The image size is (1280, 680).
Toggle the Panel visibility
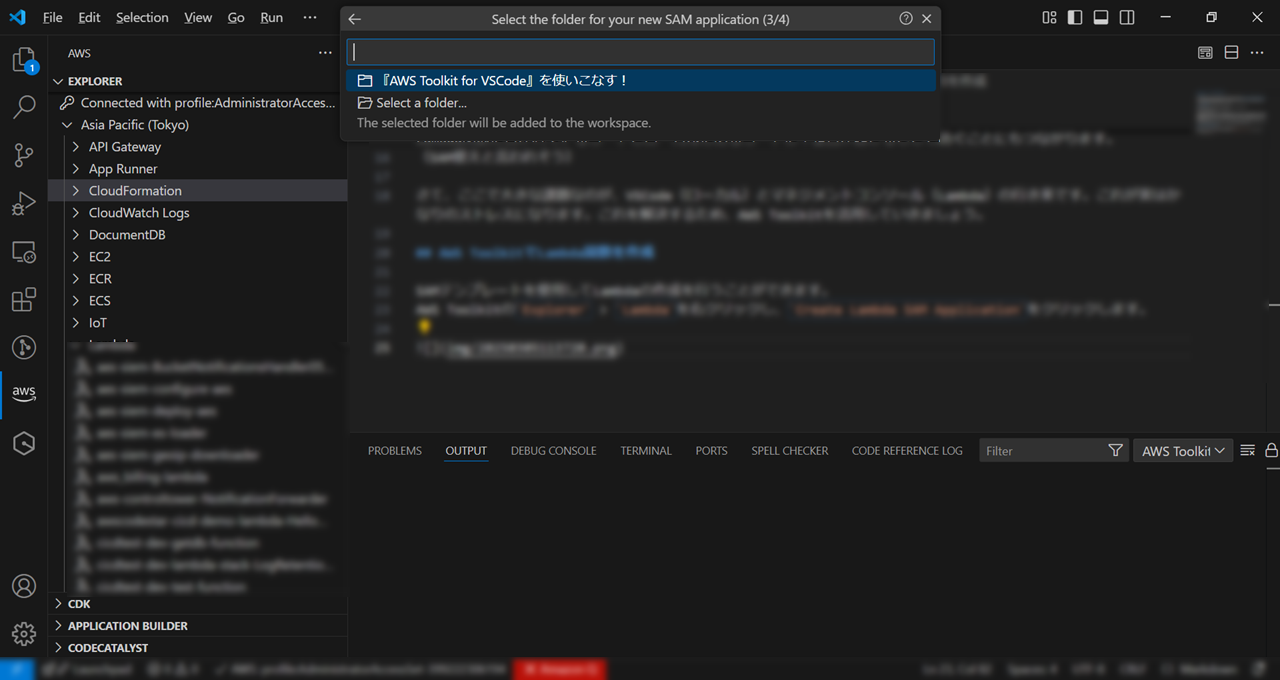click(1100, 17)
